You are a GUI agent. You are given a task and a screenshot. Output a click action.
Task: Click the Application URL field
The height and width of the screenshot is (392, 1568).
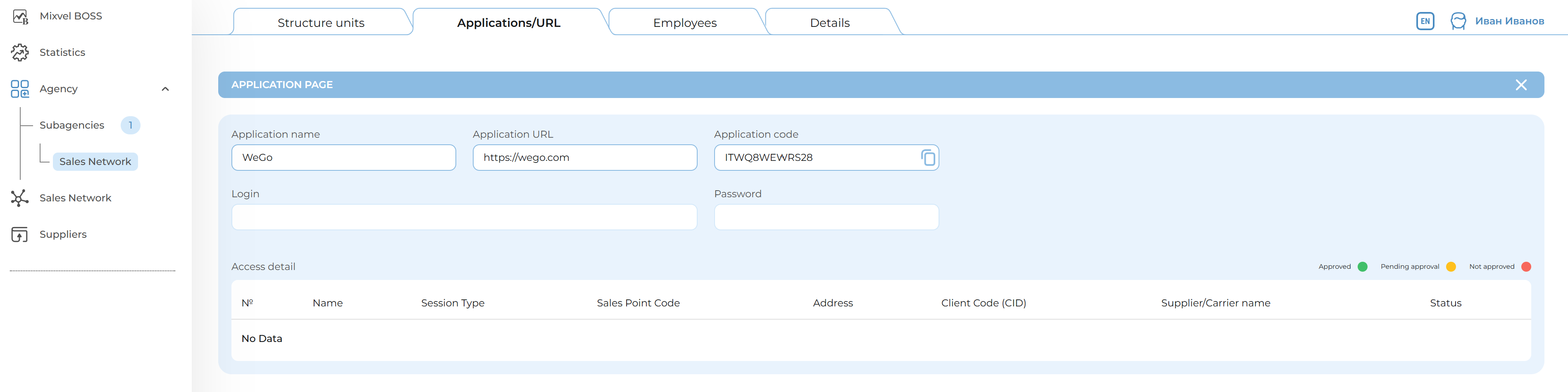point(584,158)
